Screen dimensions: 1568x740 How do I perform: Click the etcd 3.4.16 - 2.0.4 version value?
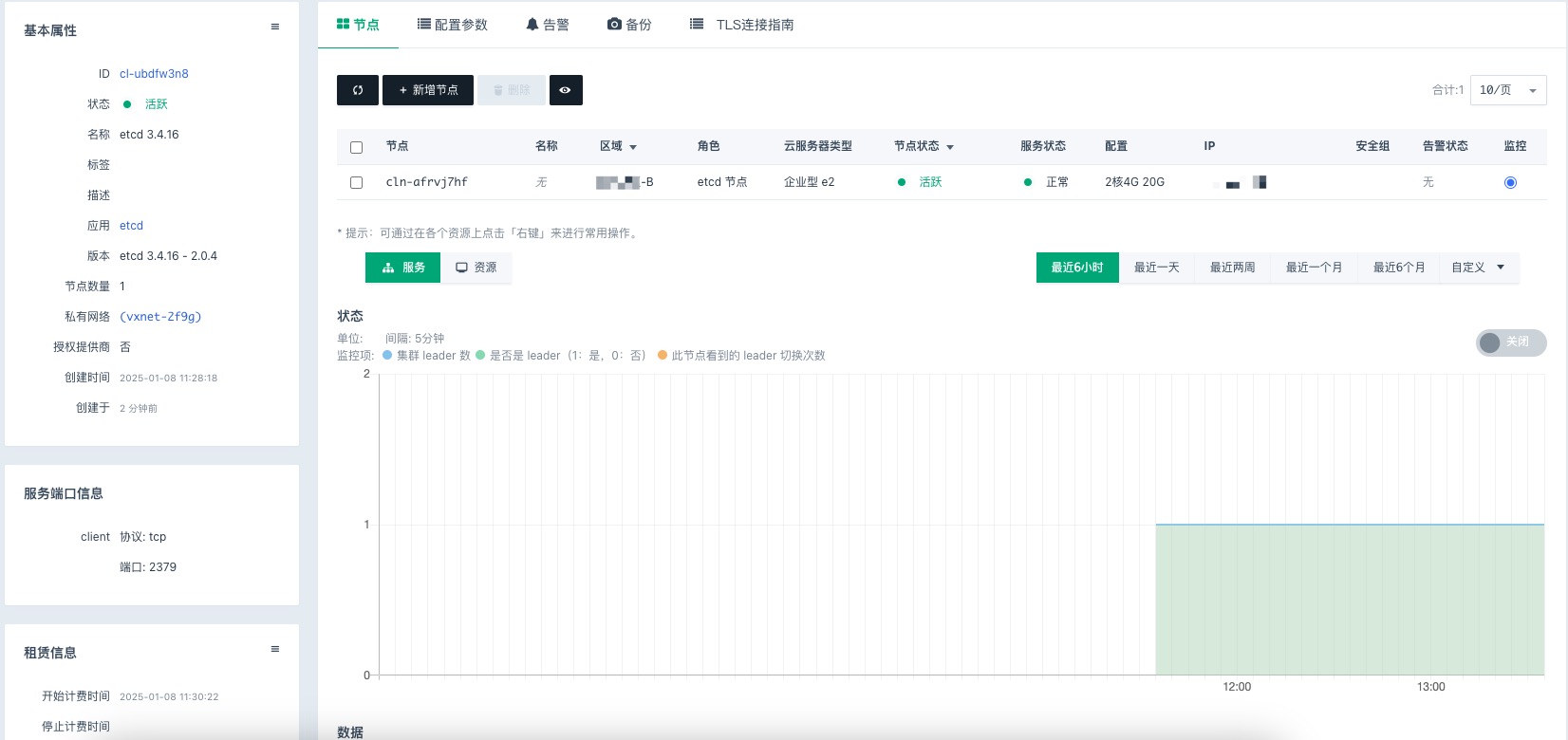coord(168,256)
